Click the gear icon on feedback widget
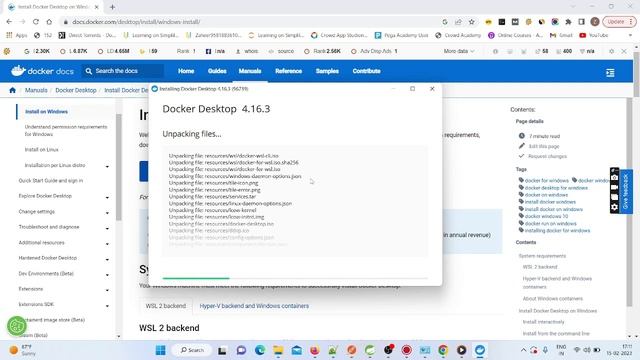The width and height of the screenshot is (640, 360). (614, 207)
